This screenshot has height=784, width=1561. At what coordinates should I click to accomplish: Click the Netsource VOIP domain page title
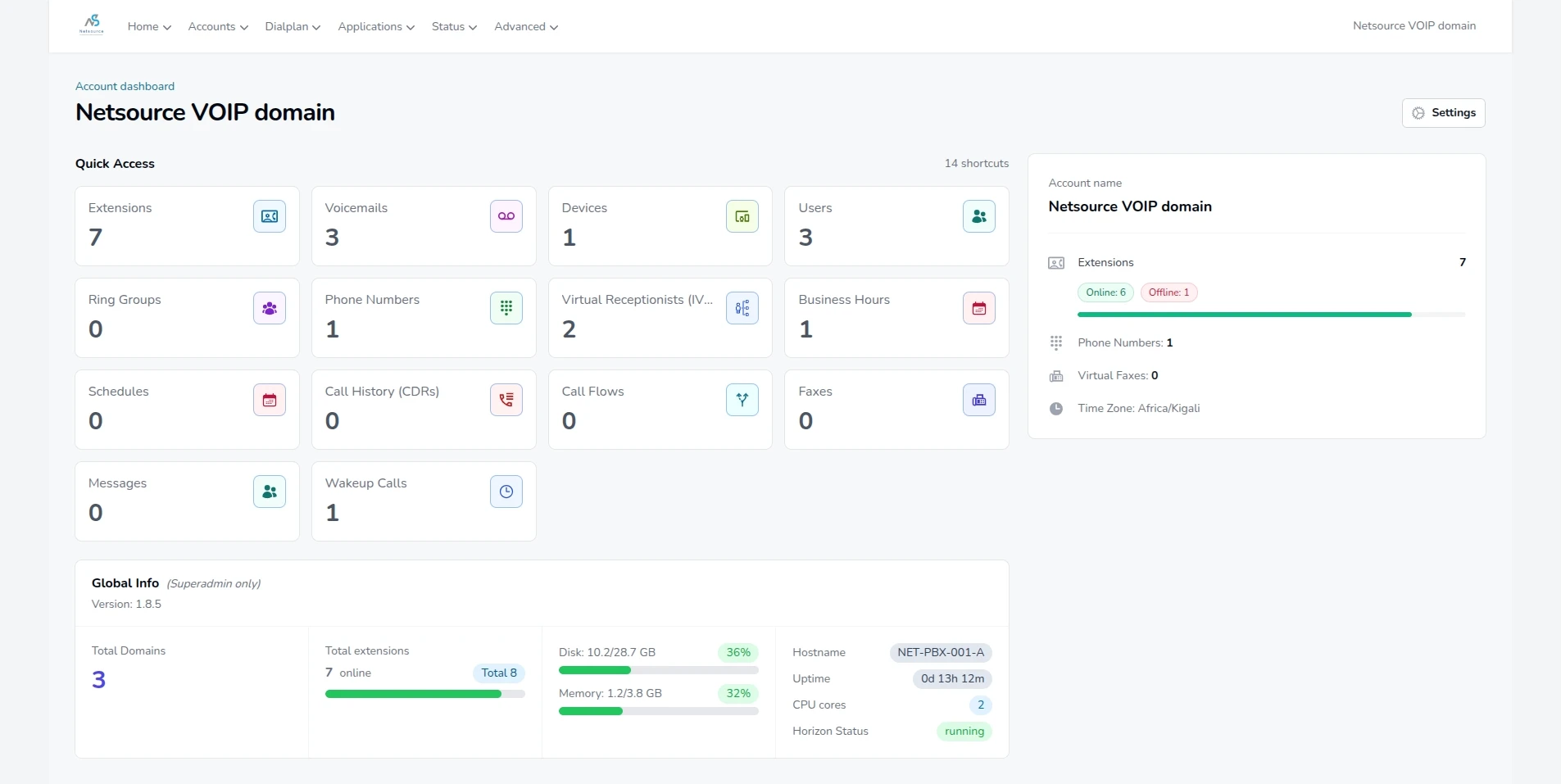(x=205, y=112)
